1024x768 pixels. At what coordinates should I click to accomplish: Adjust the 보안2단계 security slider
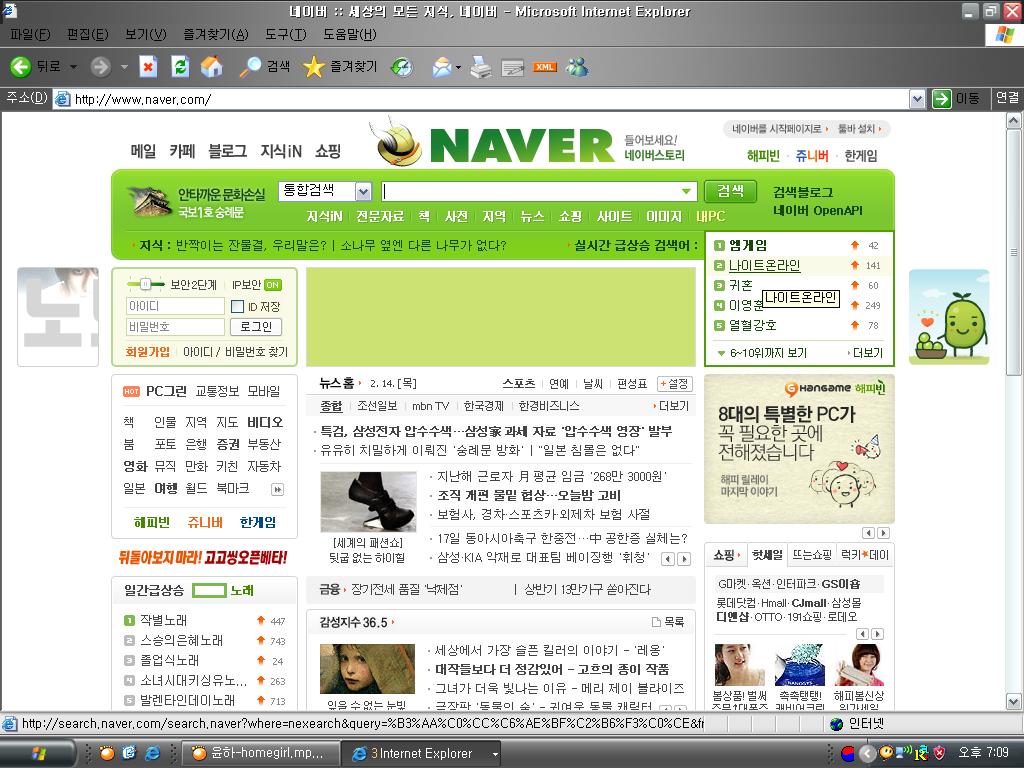[146, 284]
